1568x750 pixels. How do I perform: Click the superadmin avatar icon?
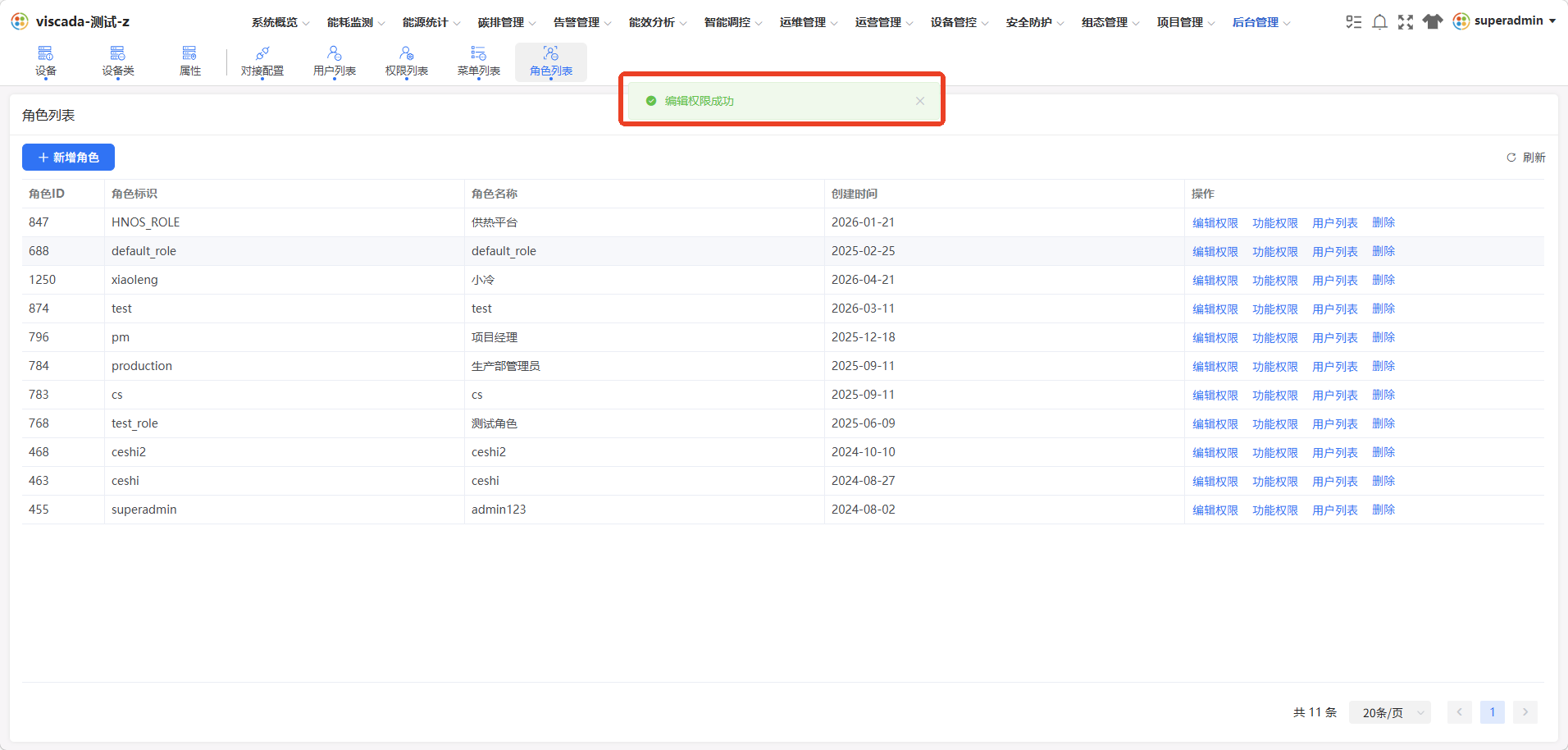[1461, 21]
